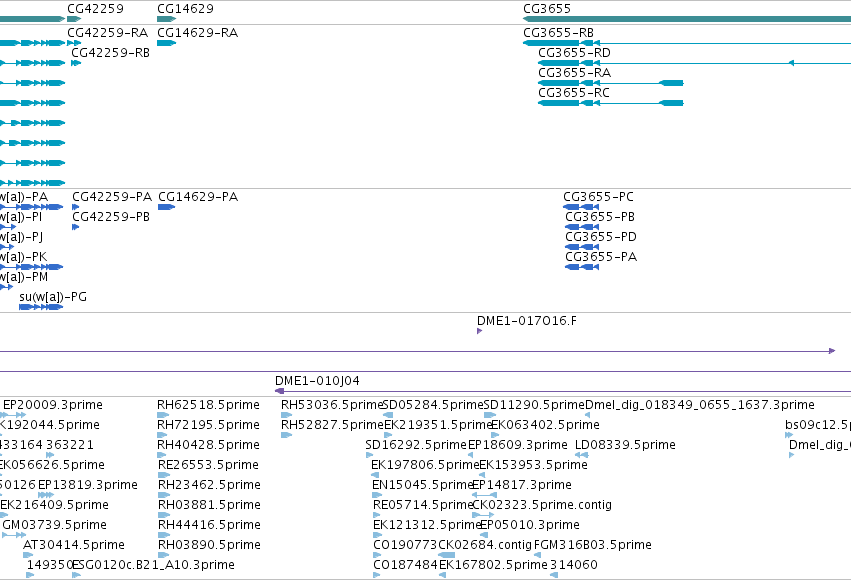Select the RH72195.5prime EST label

208,425
